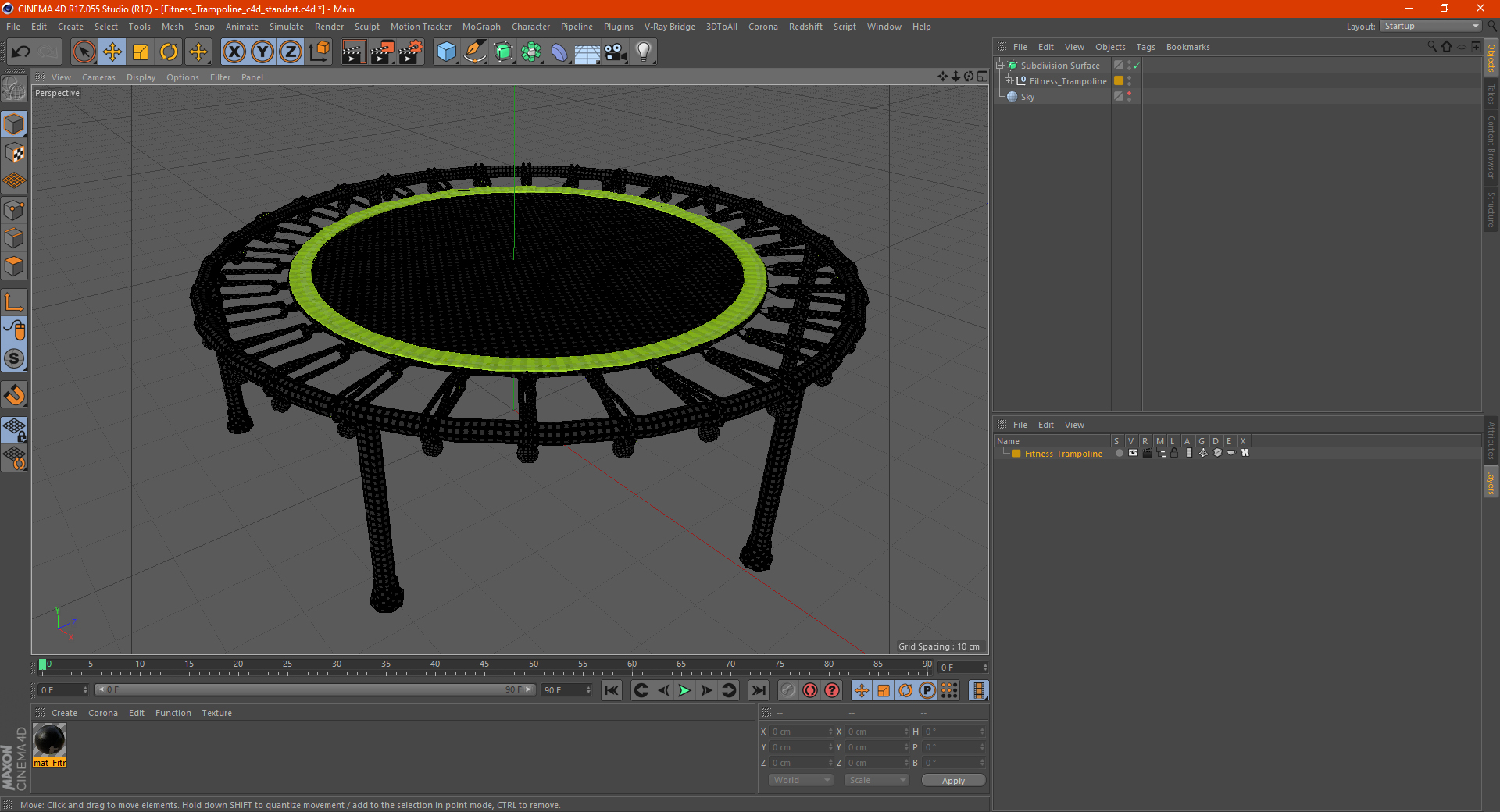Add a Light object
The width and height of the screenshot is (1500, 812).
pos(644,52)
